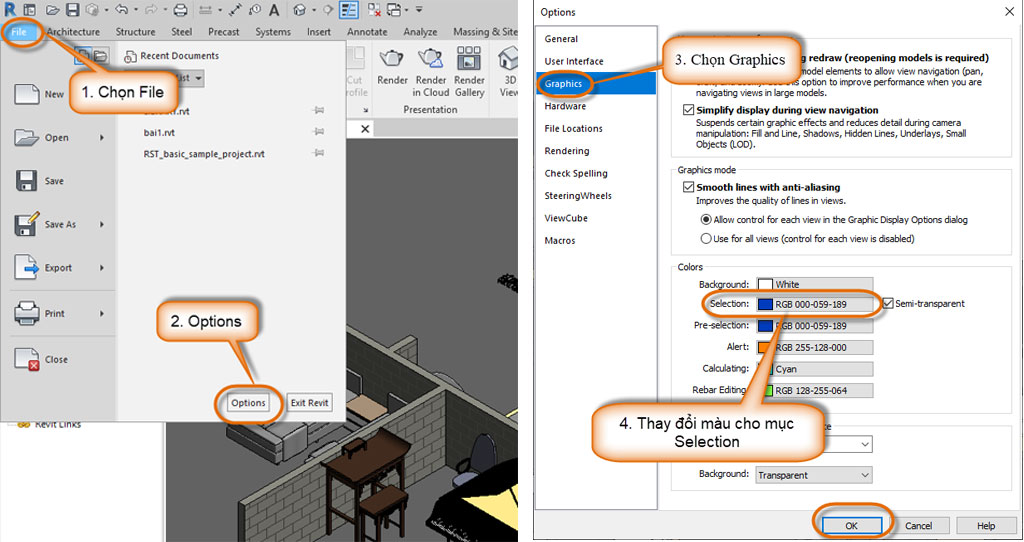Click the Print icon in quick access toolbar

180,10
